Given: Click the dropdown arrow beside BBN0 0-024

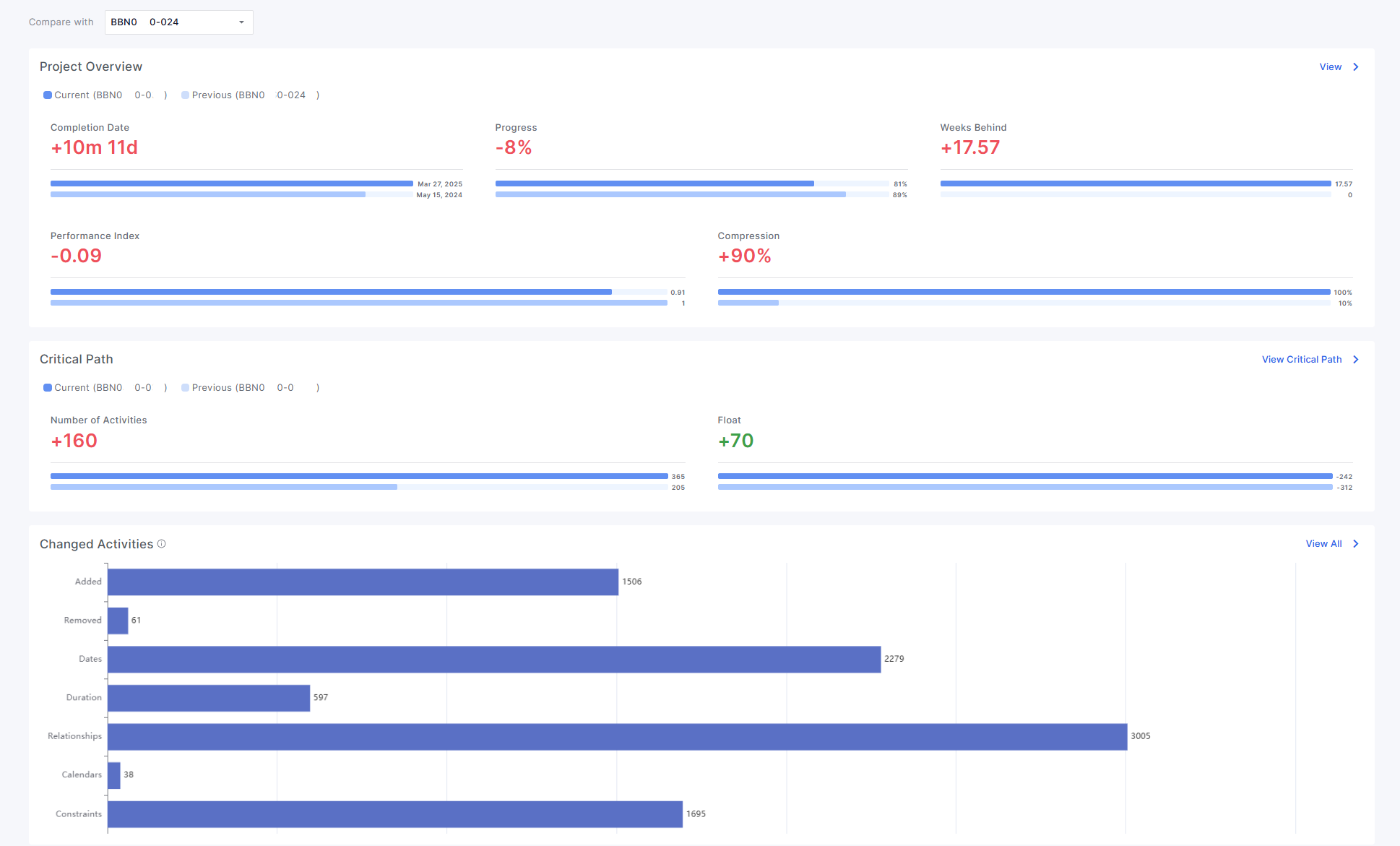Looking at the screenshot, I should (241, 22).
